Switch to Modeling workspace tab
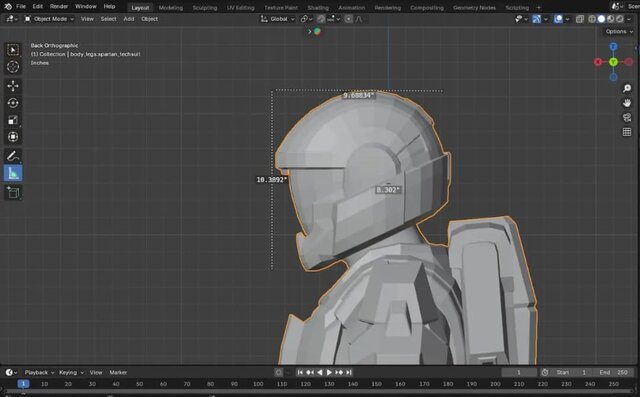The width and height of the screenshot is (640, 397). pyautogui.click(x=171, y=8)
